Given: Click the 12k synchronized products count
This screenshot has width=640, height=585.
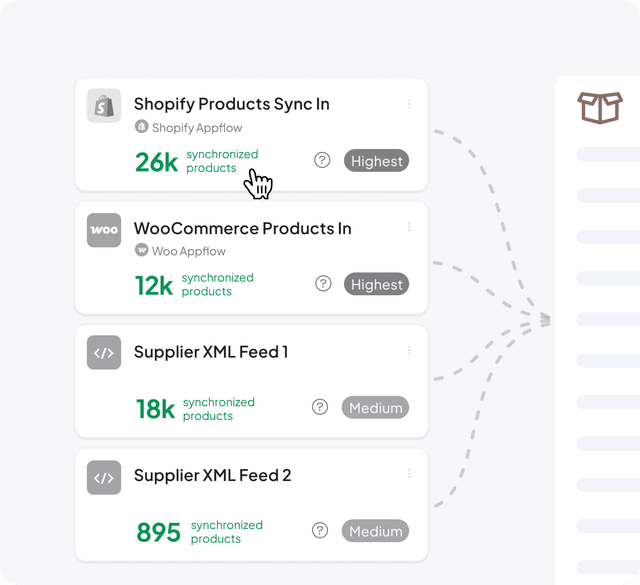Looking at the screenshot, I should pyautogui.click(x=194, y=285).
